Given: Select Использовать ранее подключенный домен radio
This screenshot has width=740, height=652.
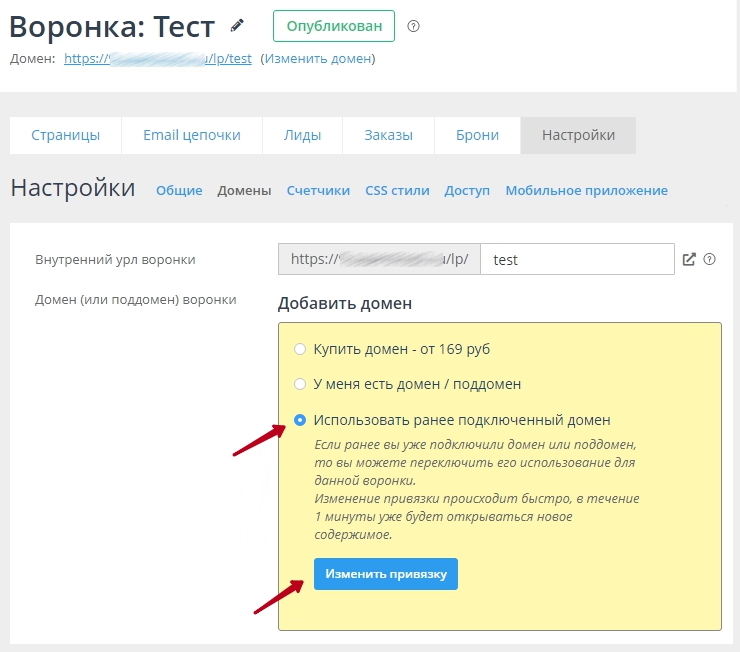Looking at the screenshot, I should click(x=300, y=420).
